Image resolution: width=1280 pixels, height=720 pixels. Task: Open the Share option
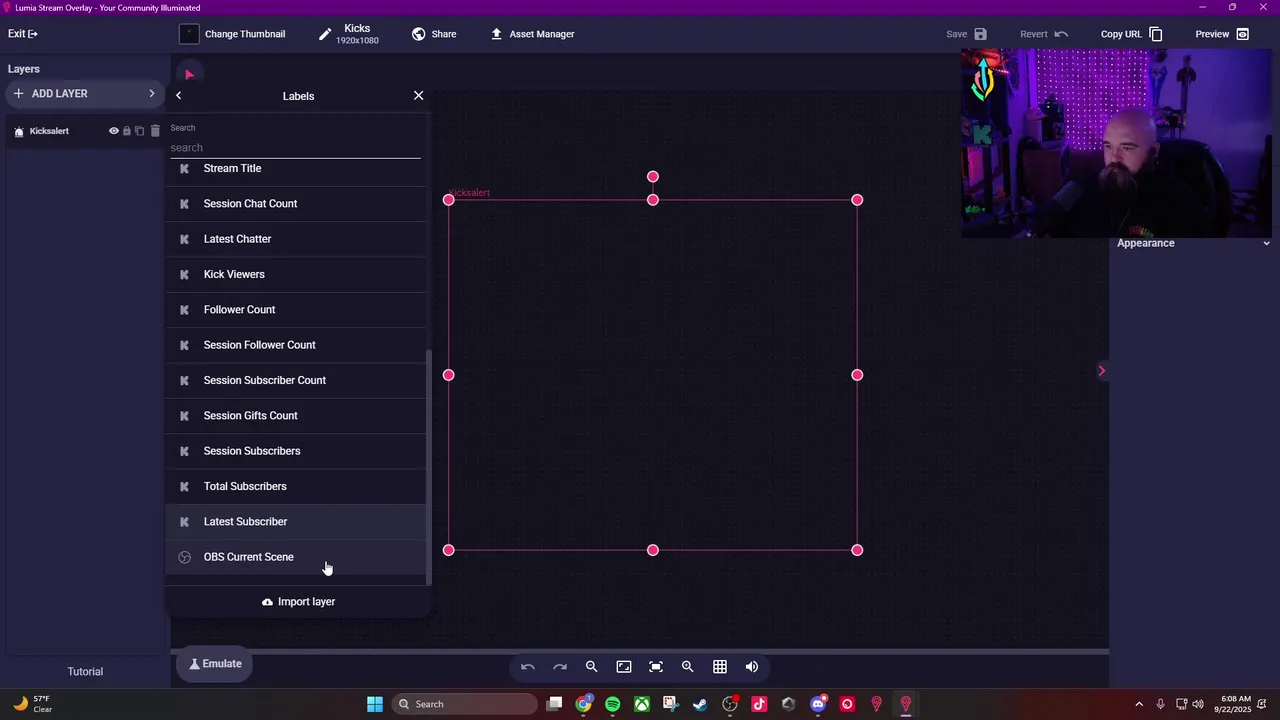tap(434, 34)
